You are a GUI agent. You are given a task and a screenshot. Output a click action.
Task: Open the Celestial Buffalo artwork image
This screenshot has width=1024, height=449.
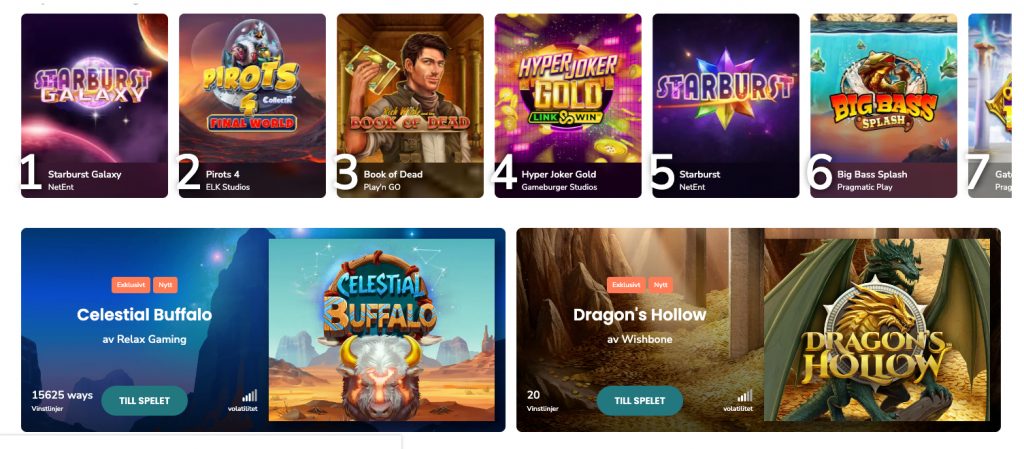[x=381, y=330]
